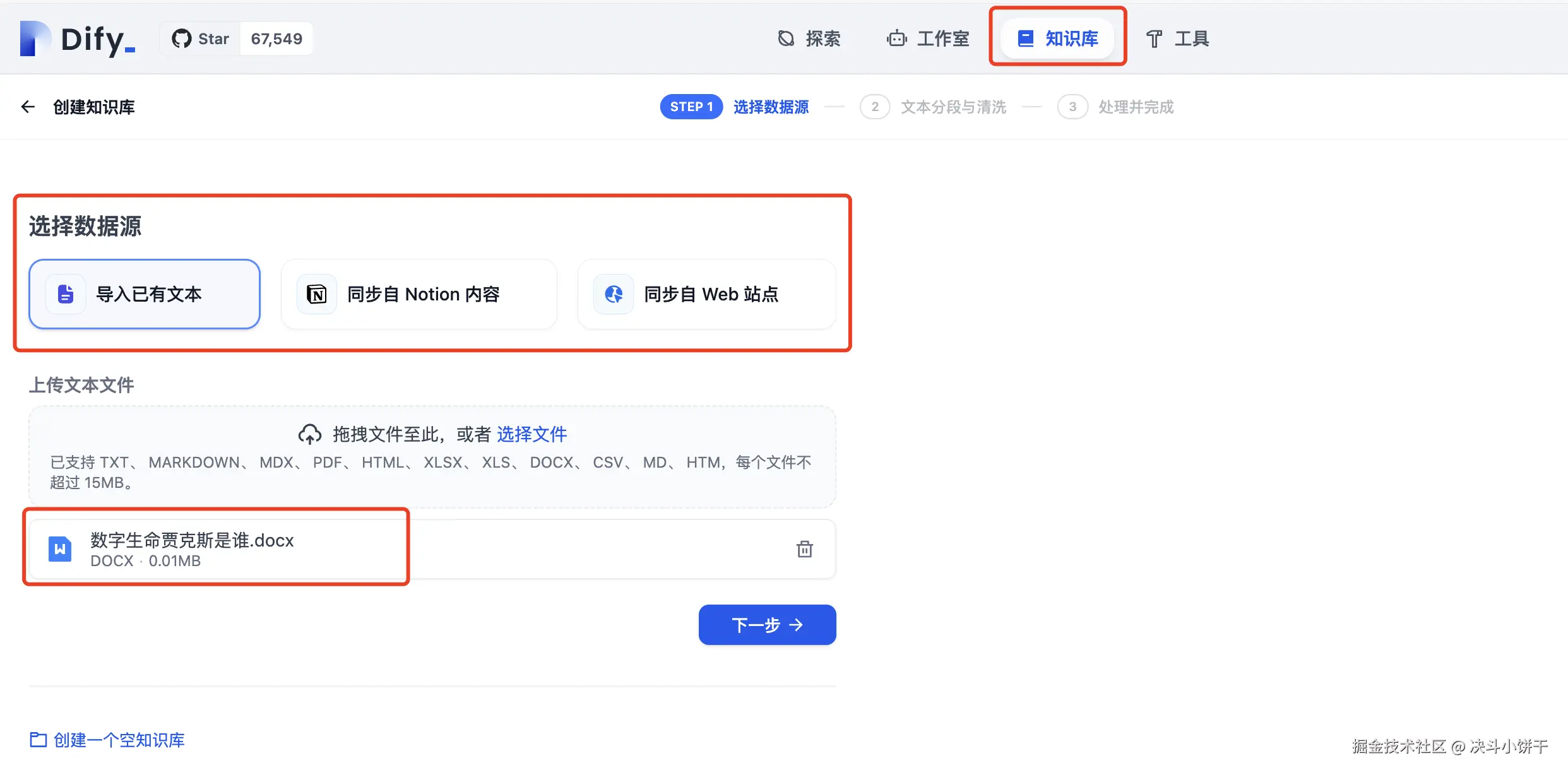Click the Dify logo
The width and height of the screenshot is (1568, 775).
77,39
